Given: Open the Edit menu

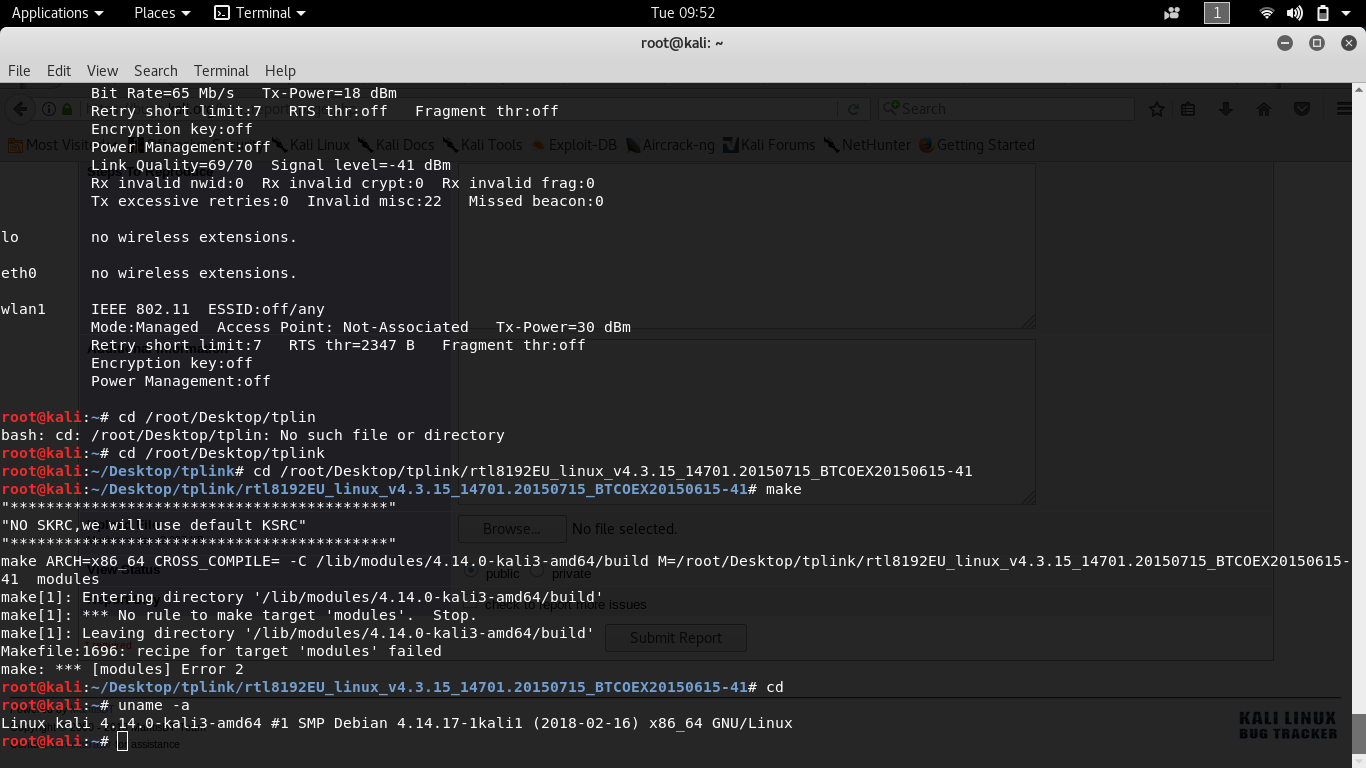Looking at the screenshot, I should (x=59, y=70).
